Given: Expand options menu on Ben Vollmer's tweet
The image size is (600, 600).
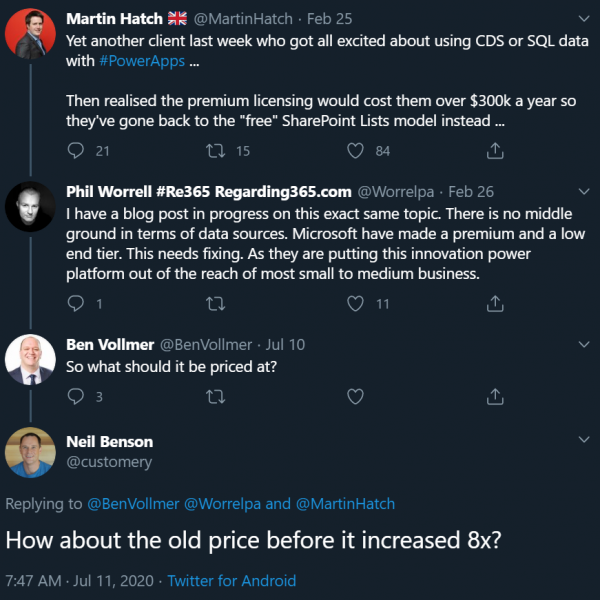Looking at the screenshot, I should pyautogui.click(x=584, y=344).
